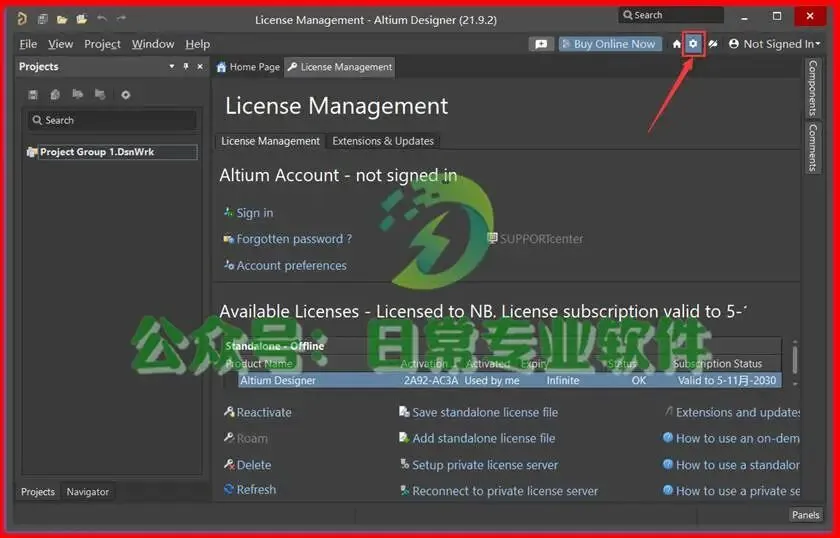Click the Projects panel Search field
The image size is (840, 538).
(112, 120)
